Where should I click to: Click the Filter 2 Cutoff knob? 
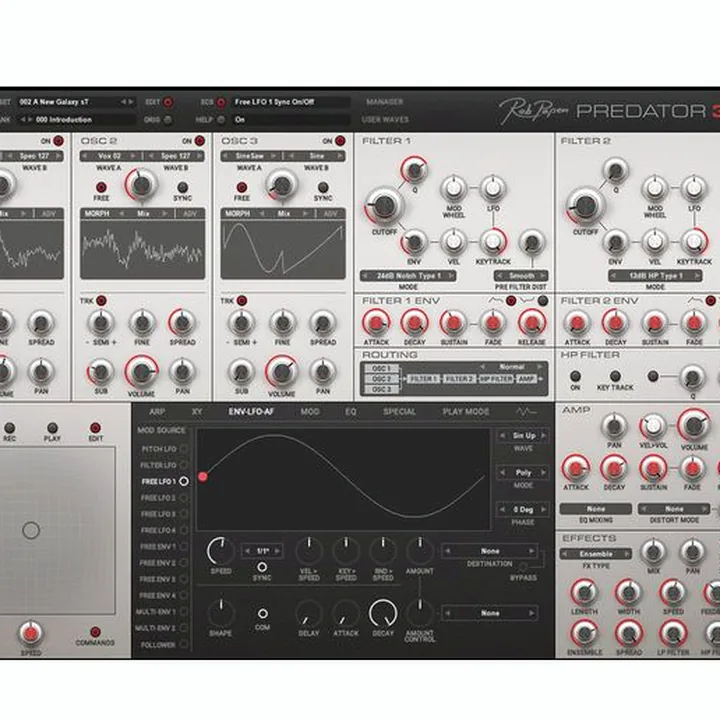pyautogui.click(x=585, y=206)
